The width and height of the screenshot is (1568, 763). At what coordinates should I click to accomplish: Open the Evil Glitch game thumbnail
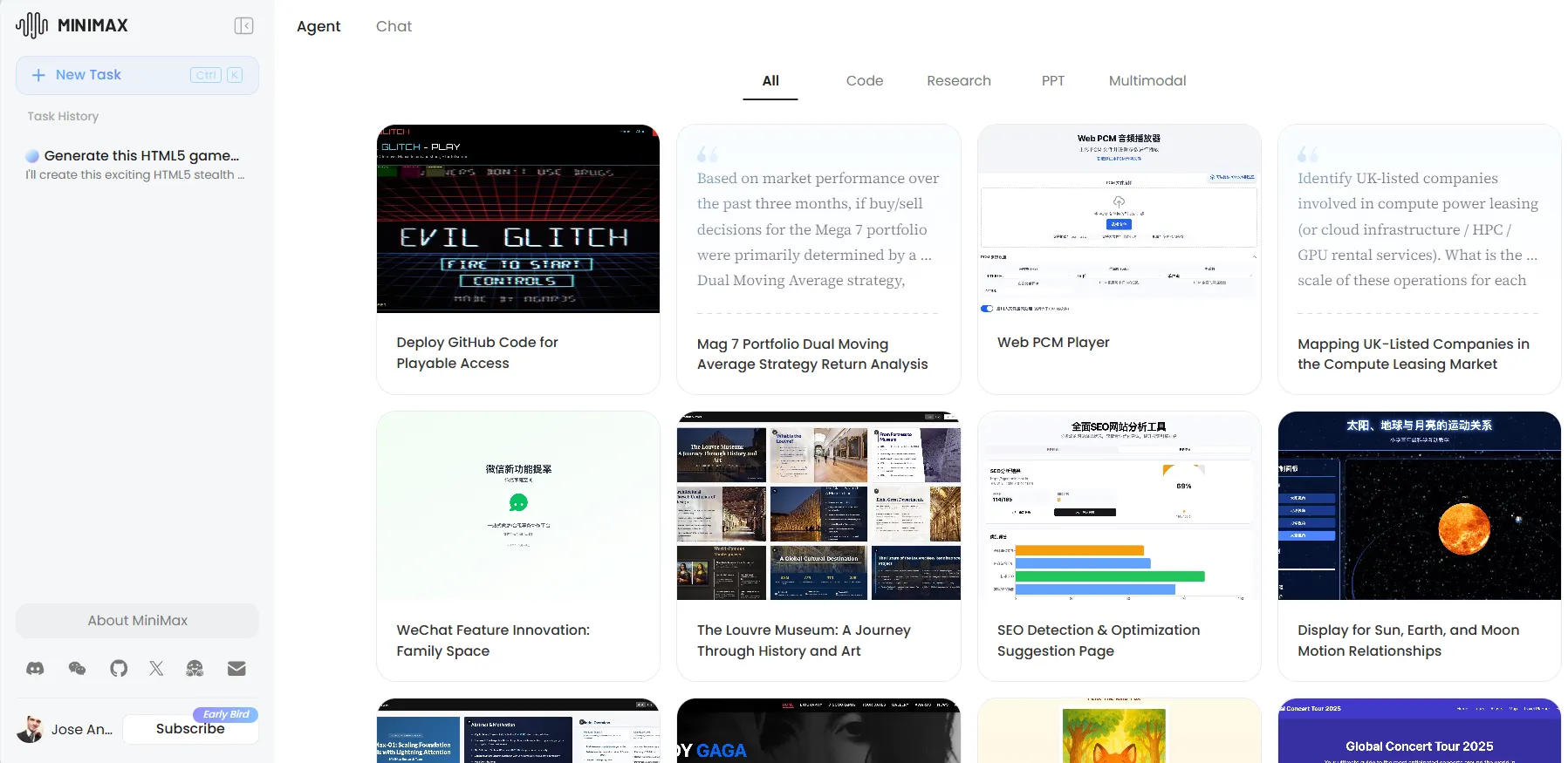[x=517, y=219]
